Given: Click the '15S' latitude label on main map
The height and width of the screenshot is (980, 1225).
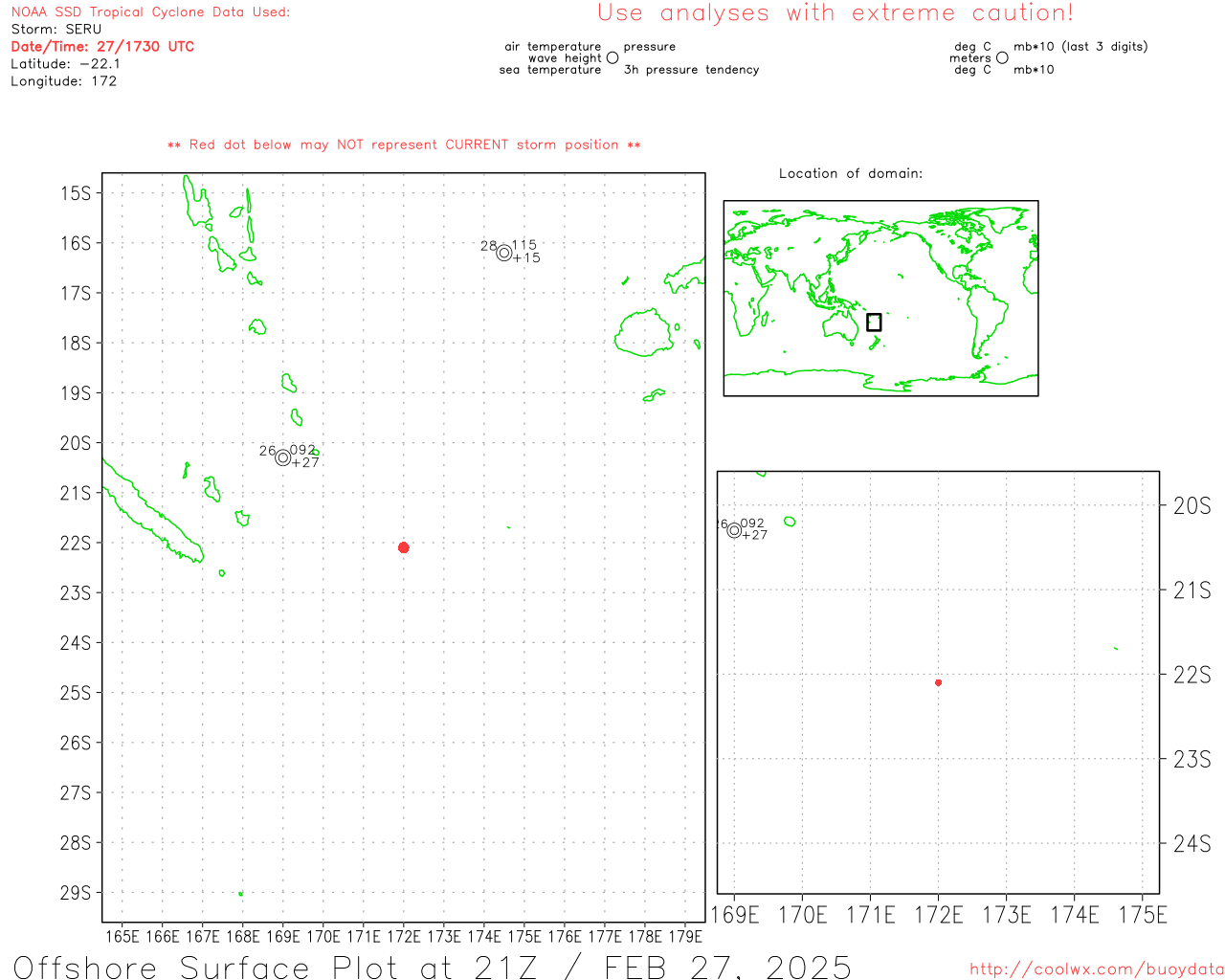Looking at the screenshot, I should (x=76, y=192).
